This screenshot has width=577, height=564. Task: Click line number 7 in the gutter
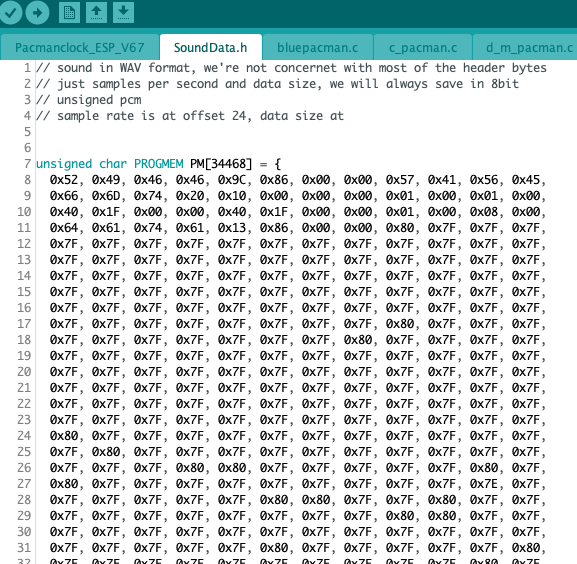pyautogui.click(x=28, y=164)
